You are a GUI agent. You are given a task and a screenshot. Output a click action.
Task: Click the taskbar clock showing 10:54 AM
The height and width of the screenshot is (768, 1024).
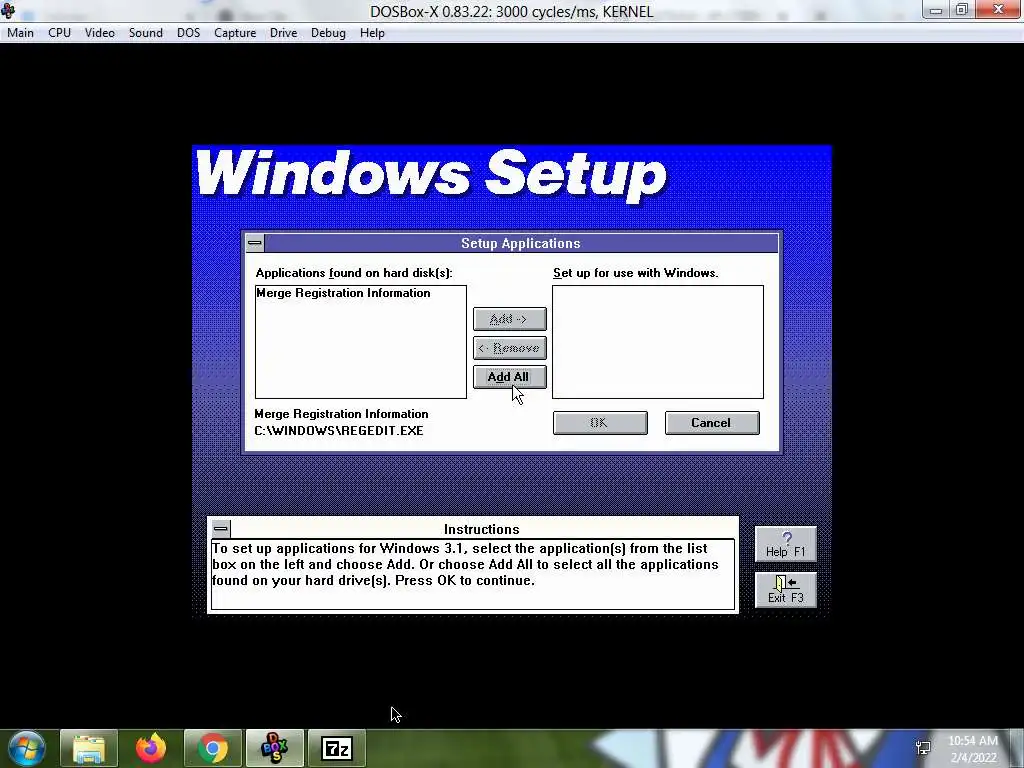pyautogui.click(x=973, y=741)
